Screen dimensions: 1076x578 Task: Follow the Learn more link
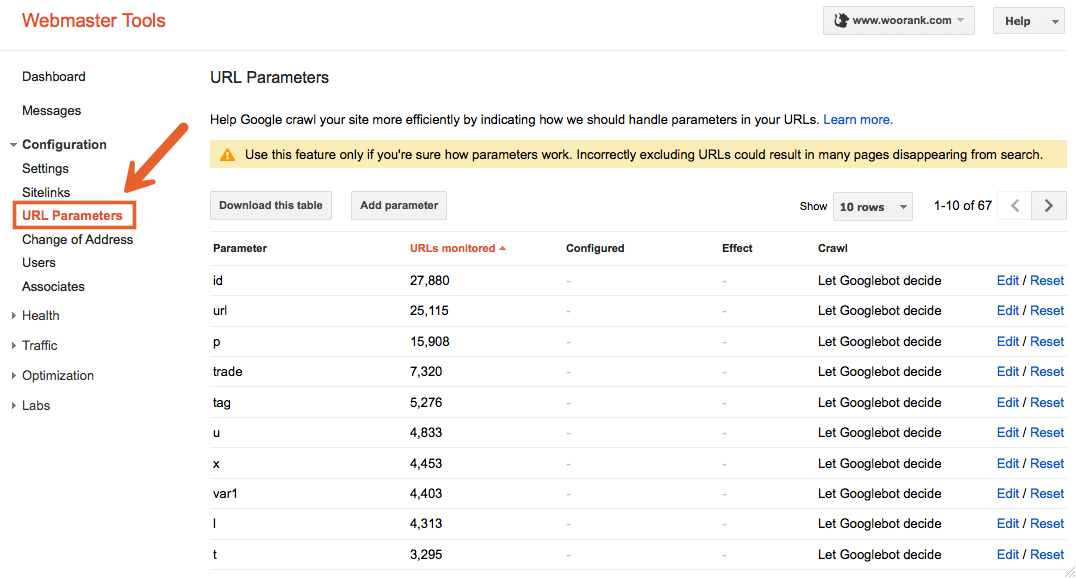858,119
